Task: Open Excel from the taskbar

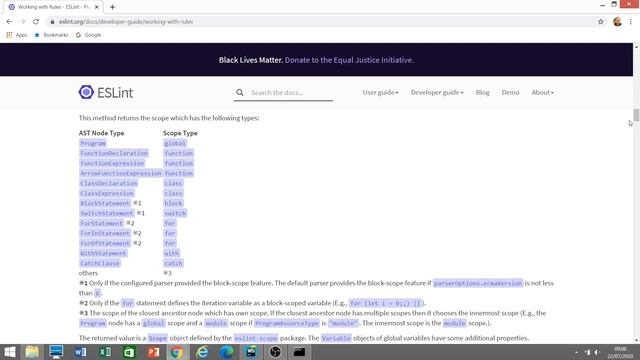Action: point(105,352)
